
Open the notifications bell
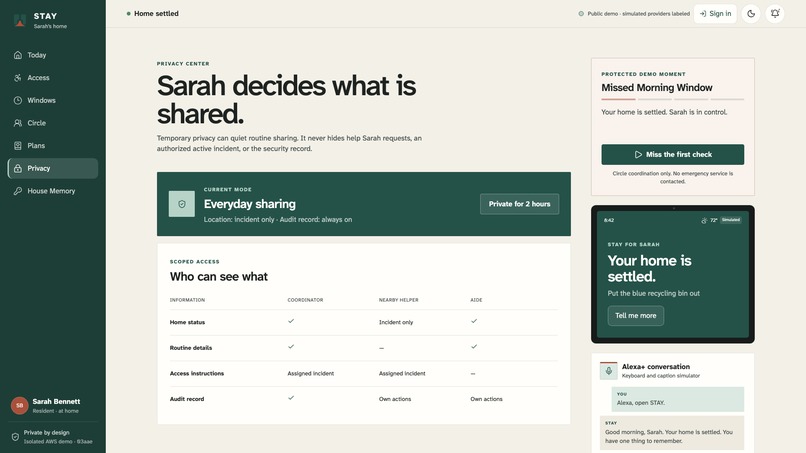point(775,14)
